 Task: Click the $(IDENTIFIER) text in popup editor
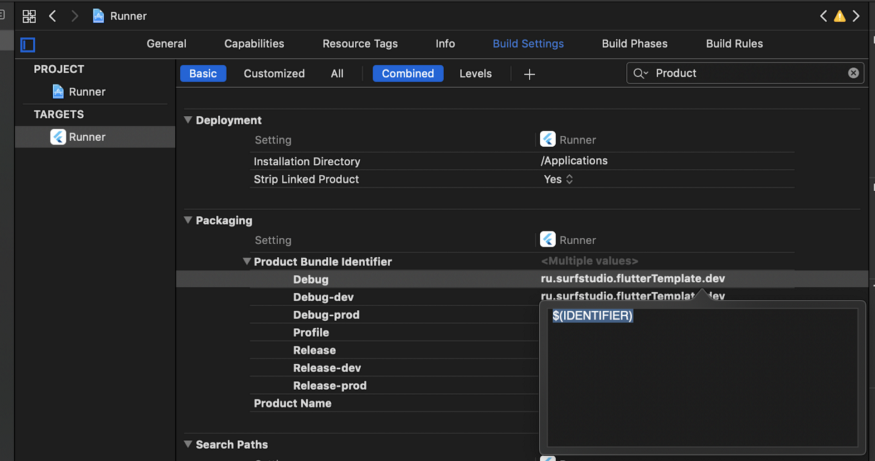(592, 316)
